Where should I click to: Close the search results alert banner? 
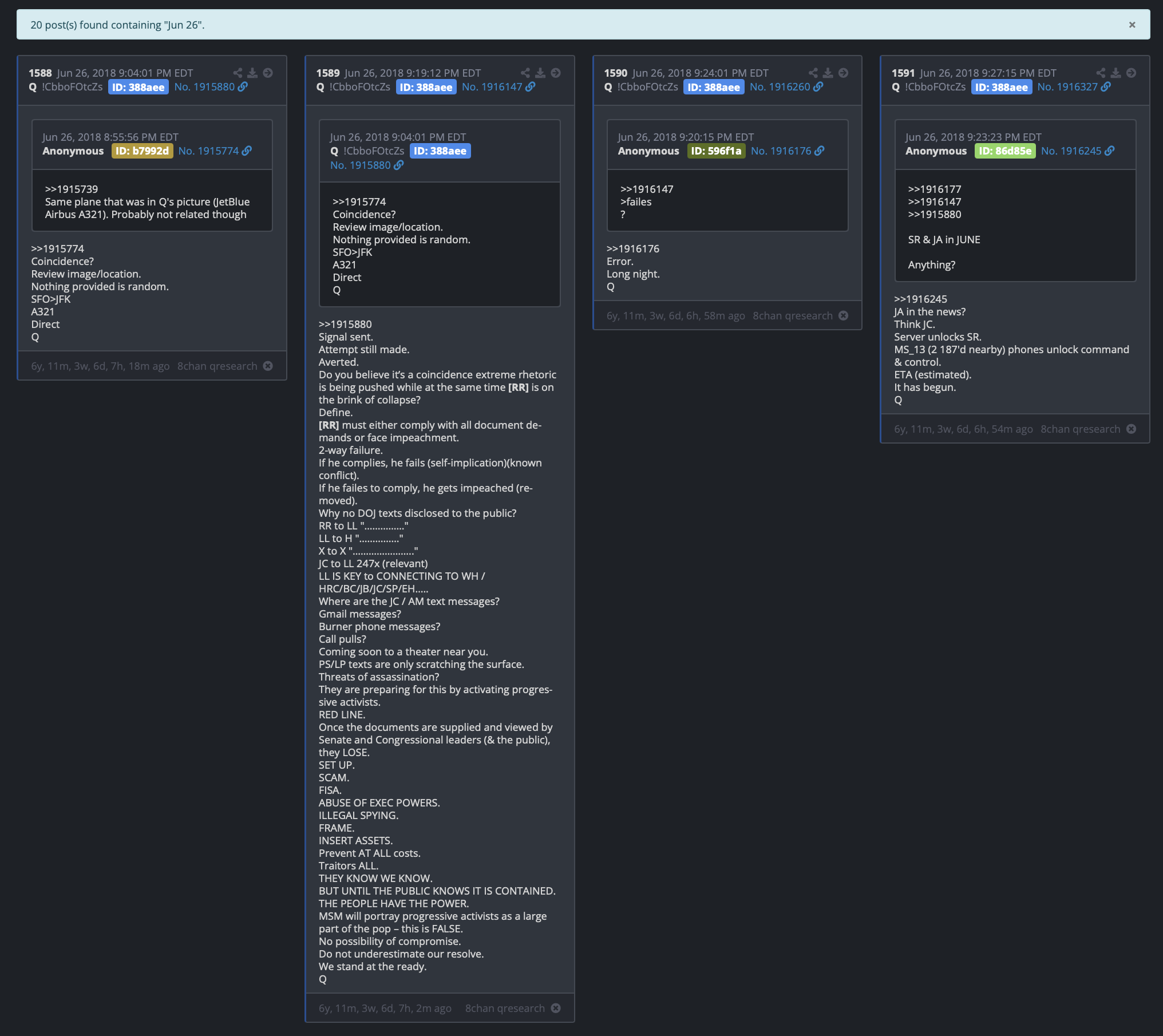coord(1132,25)
